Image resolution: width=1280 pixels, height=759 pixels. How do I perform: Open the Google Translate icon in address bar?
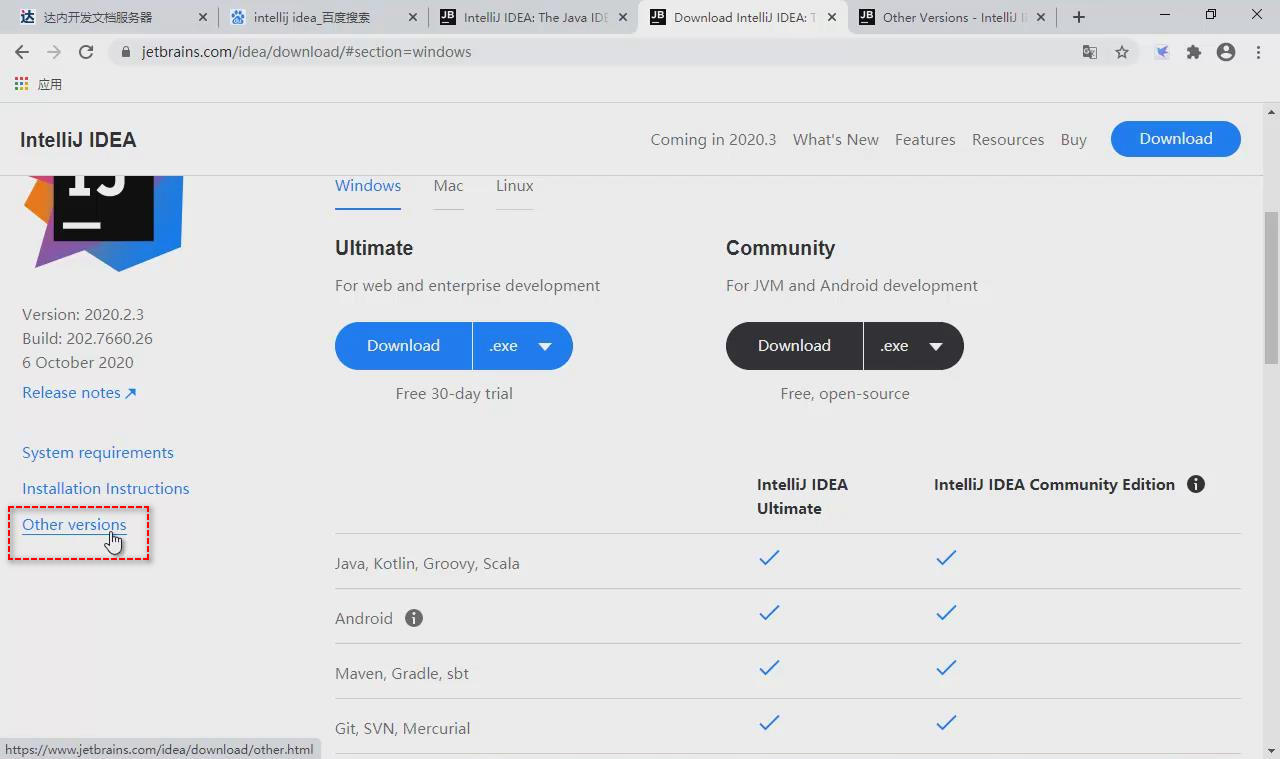click(x=1090, y=52)
